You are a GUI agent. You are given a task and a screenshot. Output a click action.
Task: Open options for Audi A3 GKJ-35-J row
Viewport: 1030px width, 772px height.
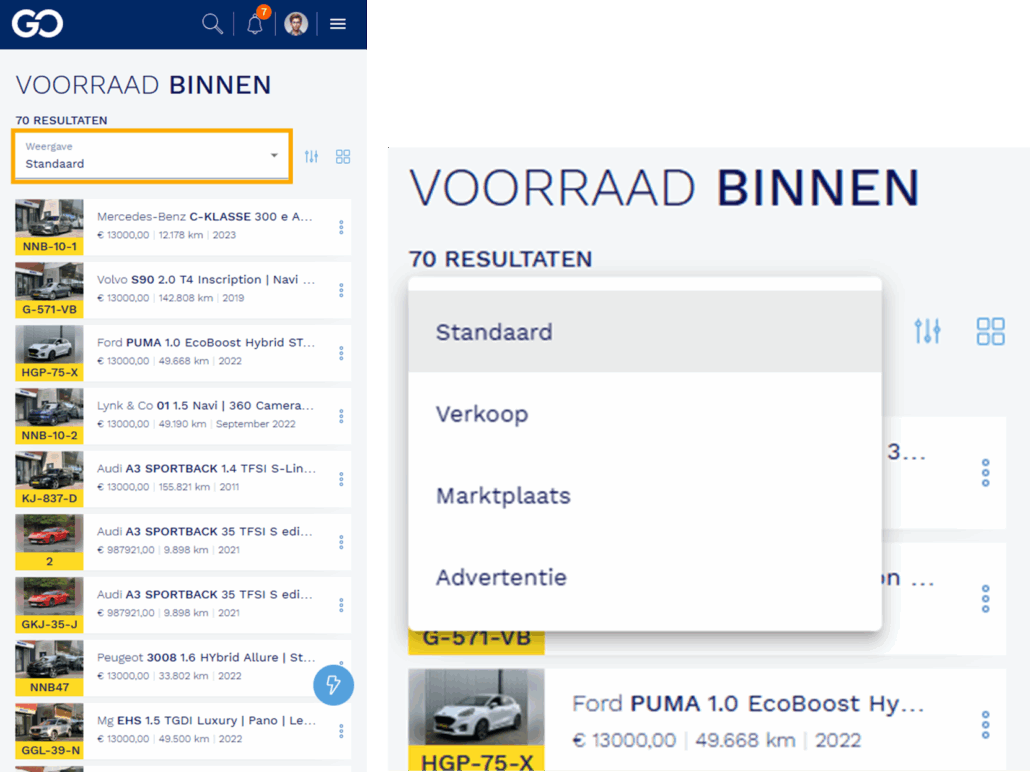tap(341, 605)
